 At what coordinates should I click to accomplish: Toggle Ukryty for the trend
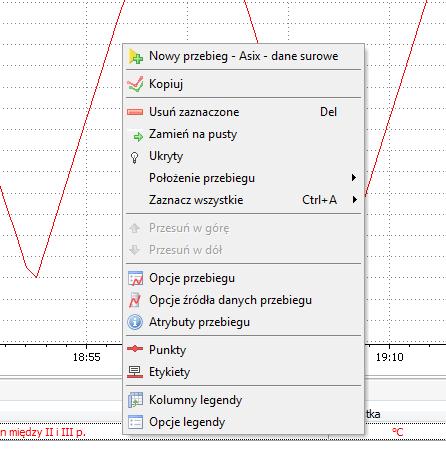coord(243,156)
